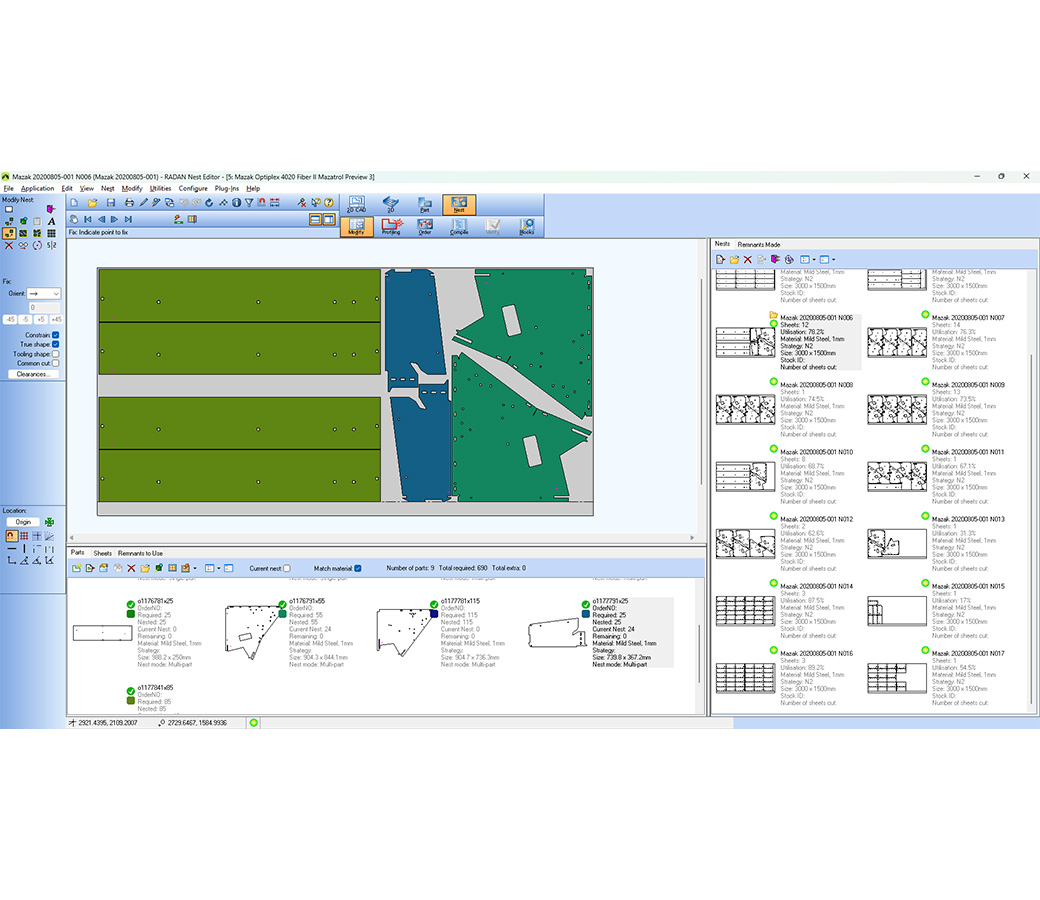1040x900 pixels.
Task: Tick the Current nest checkbox
Action: 287,568
